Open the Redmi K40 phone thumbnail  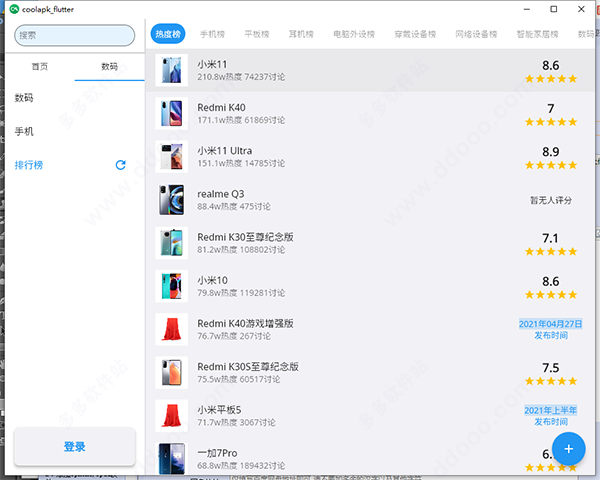tap(171, 114)
